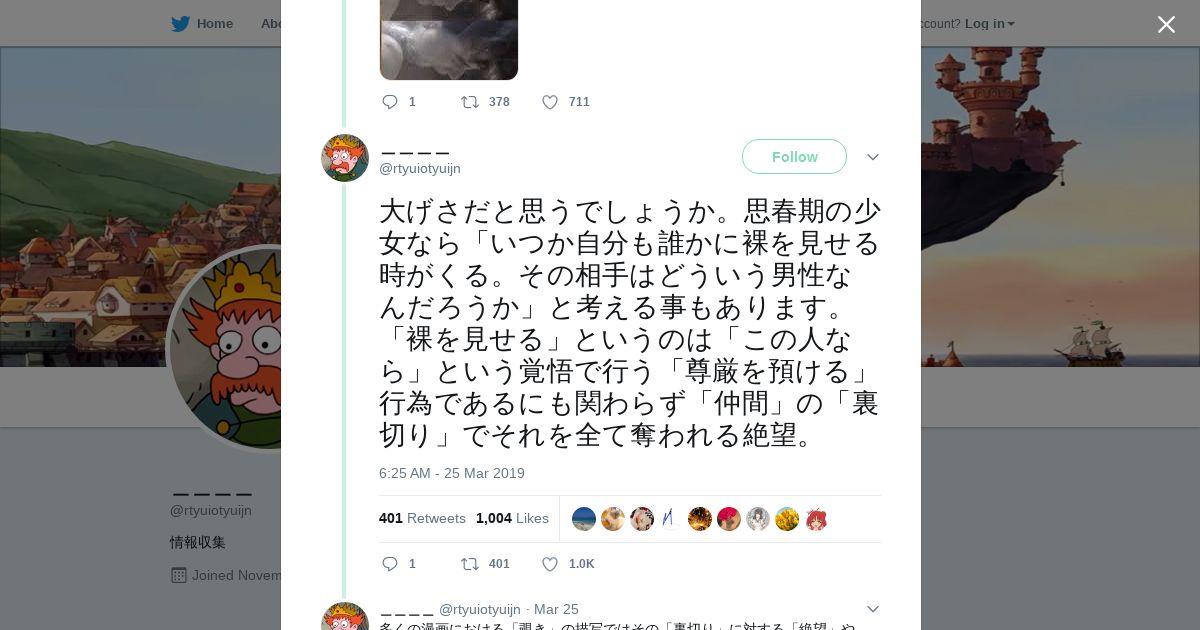1200x630 pixels.
Task: Open the bottom reply tweet's options chevron
Action: pyautogui.click(x=872, y=609)
